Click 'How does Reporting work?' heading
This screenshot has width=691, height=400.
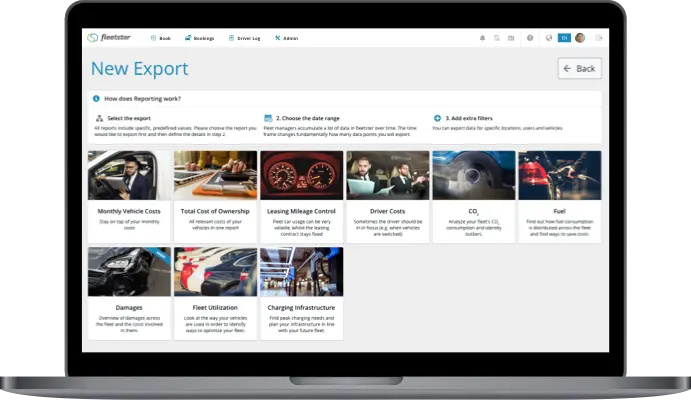click(x=142, y=99)
